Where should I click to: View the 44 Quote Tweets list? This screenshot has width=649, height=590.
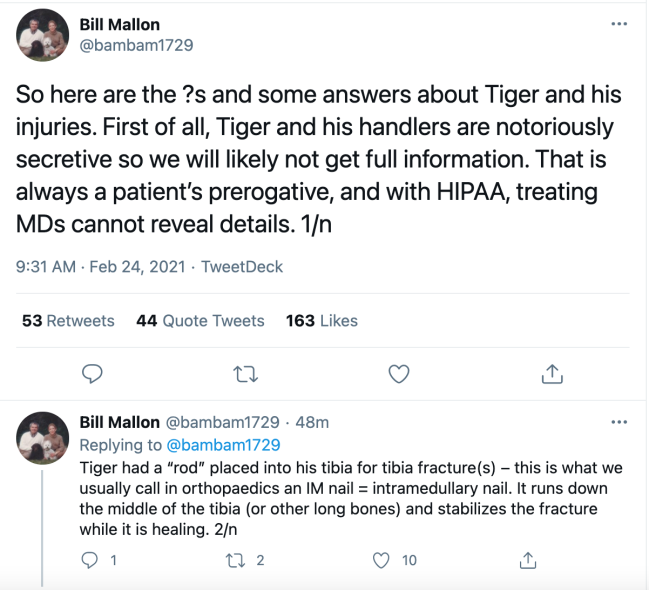(x=200, y=321)
